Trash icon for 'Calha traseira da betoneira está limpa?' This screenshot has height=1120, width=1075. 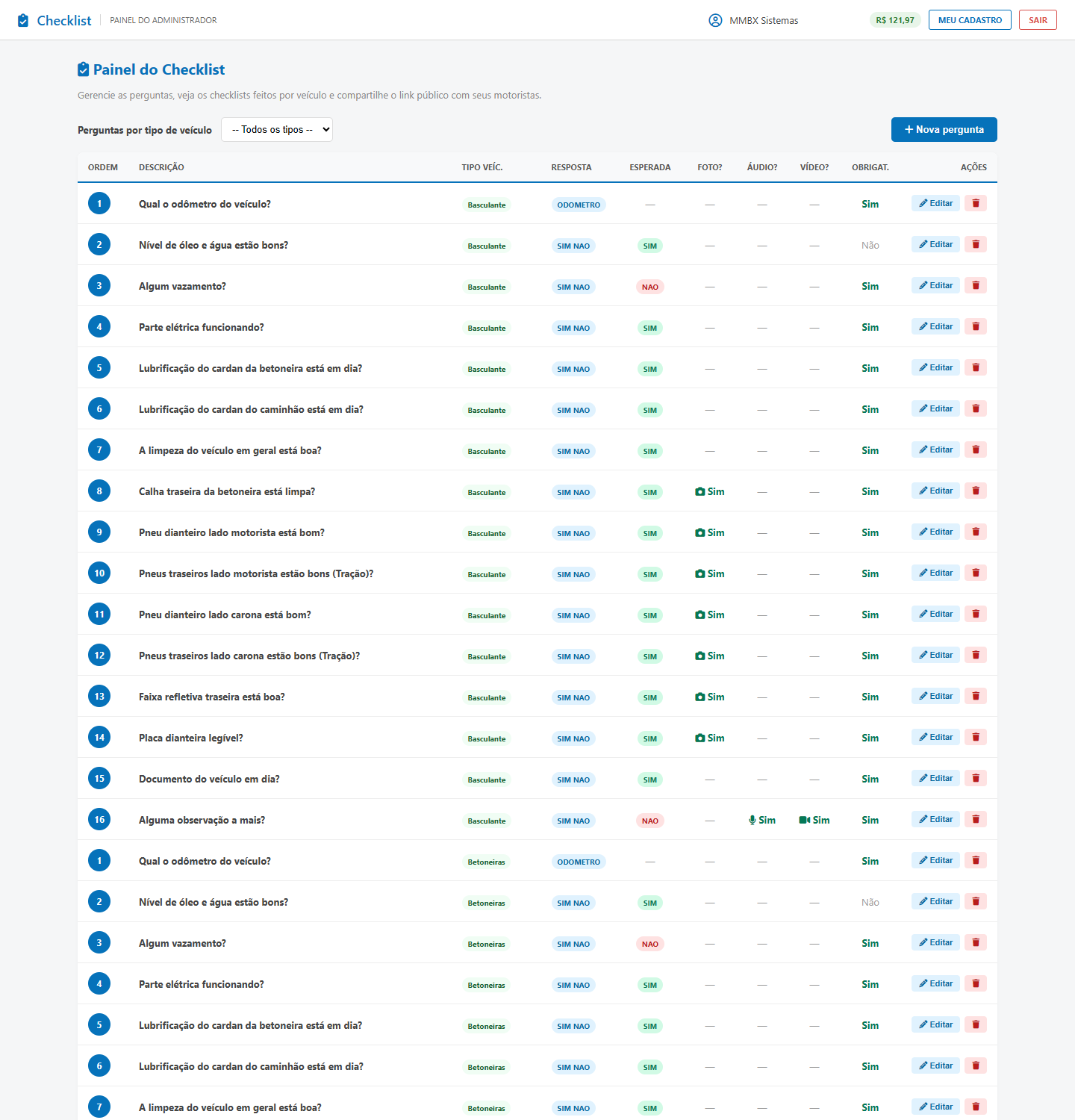[x=976, y=491]
